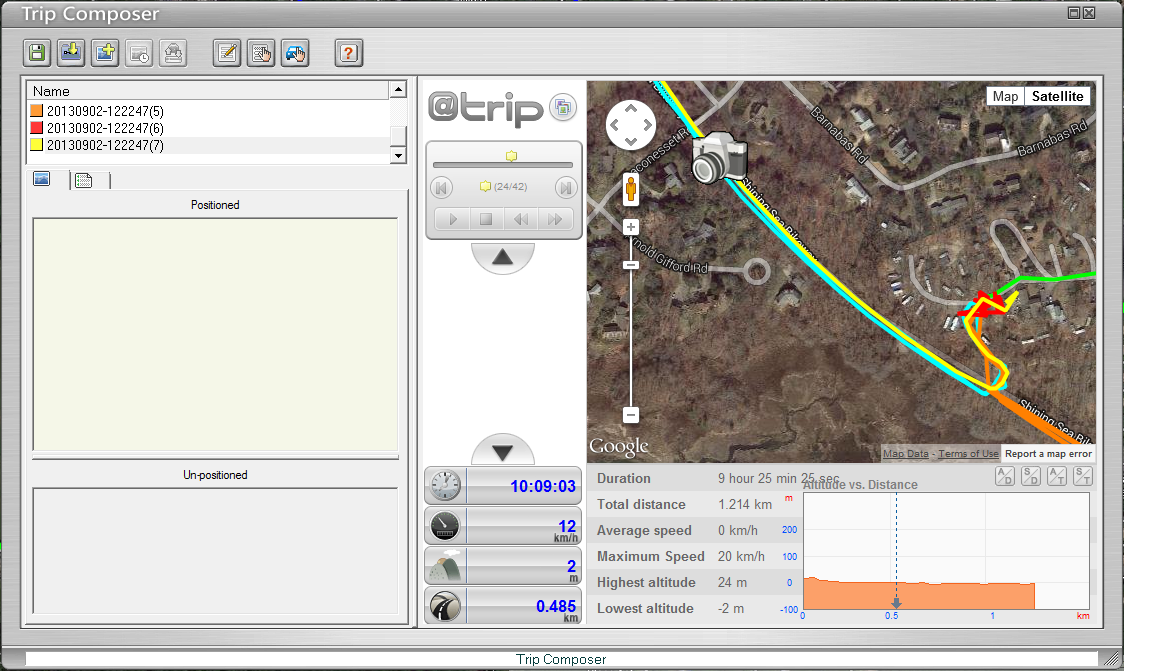Show the Speed vs Time S/T chart
1152x671 pixels.
tap(1083, 476)
